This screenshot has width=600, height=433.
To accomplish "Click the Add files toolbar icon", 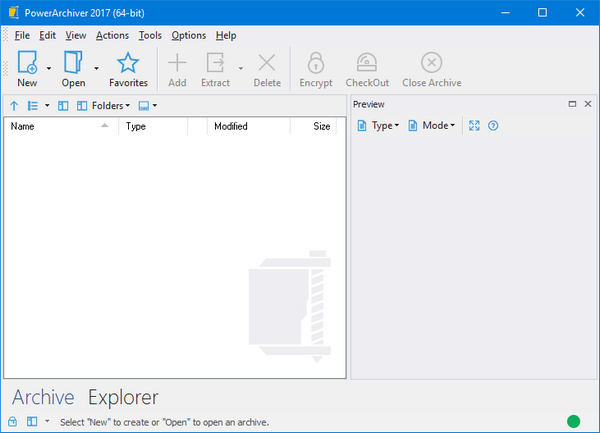I will (177, 63).
